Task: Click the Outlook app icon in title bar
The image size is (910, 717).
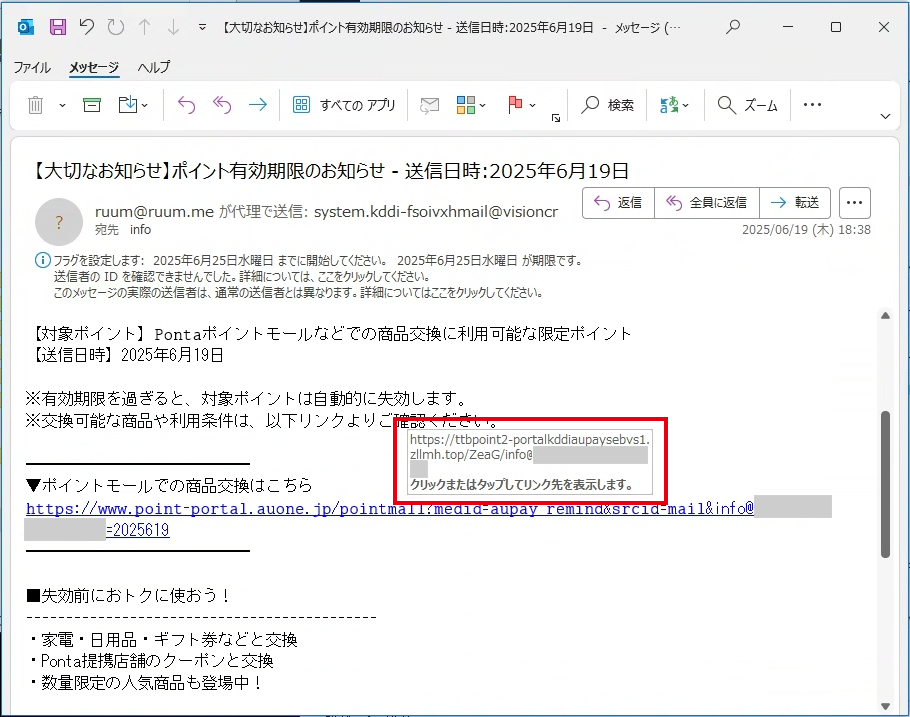Action: click(x=26, y=27)
